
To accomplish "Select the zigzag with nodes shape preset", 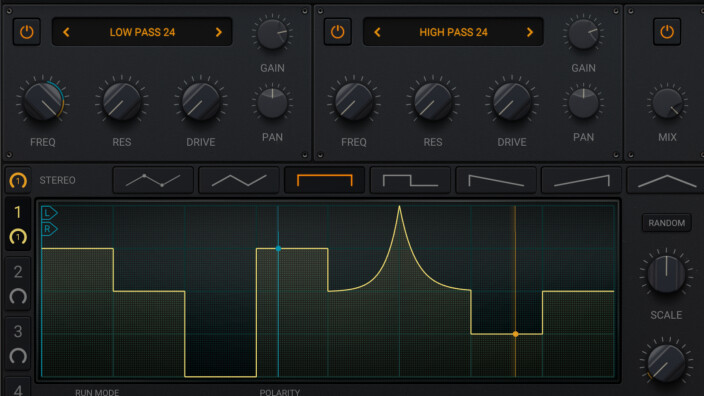I will [x=153, y=180].
